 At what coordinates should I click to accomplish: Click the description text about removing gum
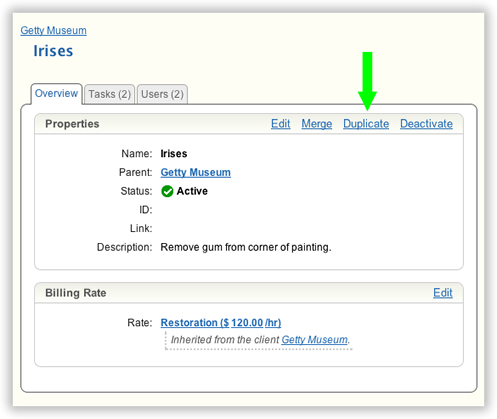click(x=246, y=247)
